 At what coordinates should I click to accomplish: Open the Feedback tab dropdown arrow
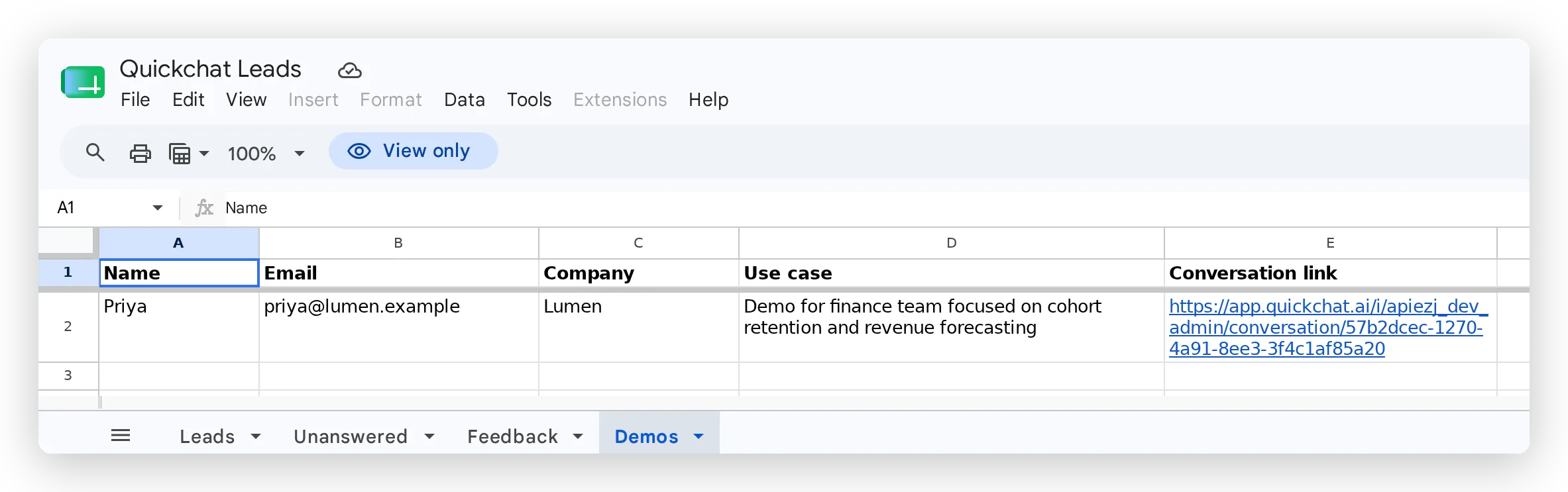click(578, 436)
